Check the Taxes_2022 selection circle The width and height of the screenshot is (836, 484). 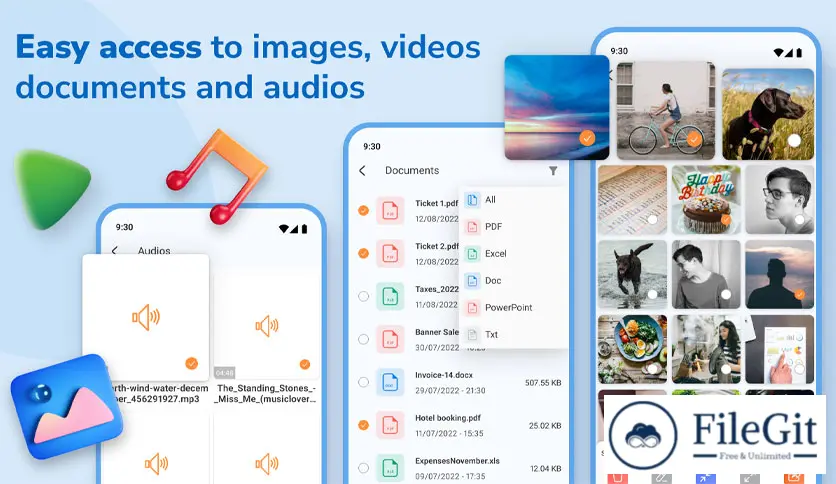[x=364, y=296]
